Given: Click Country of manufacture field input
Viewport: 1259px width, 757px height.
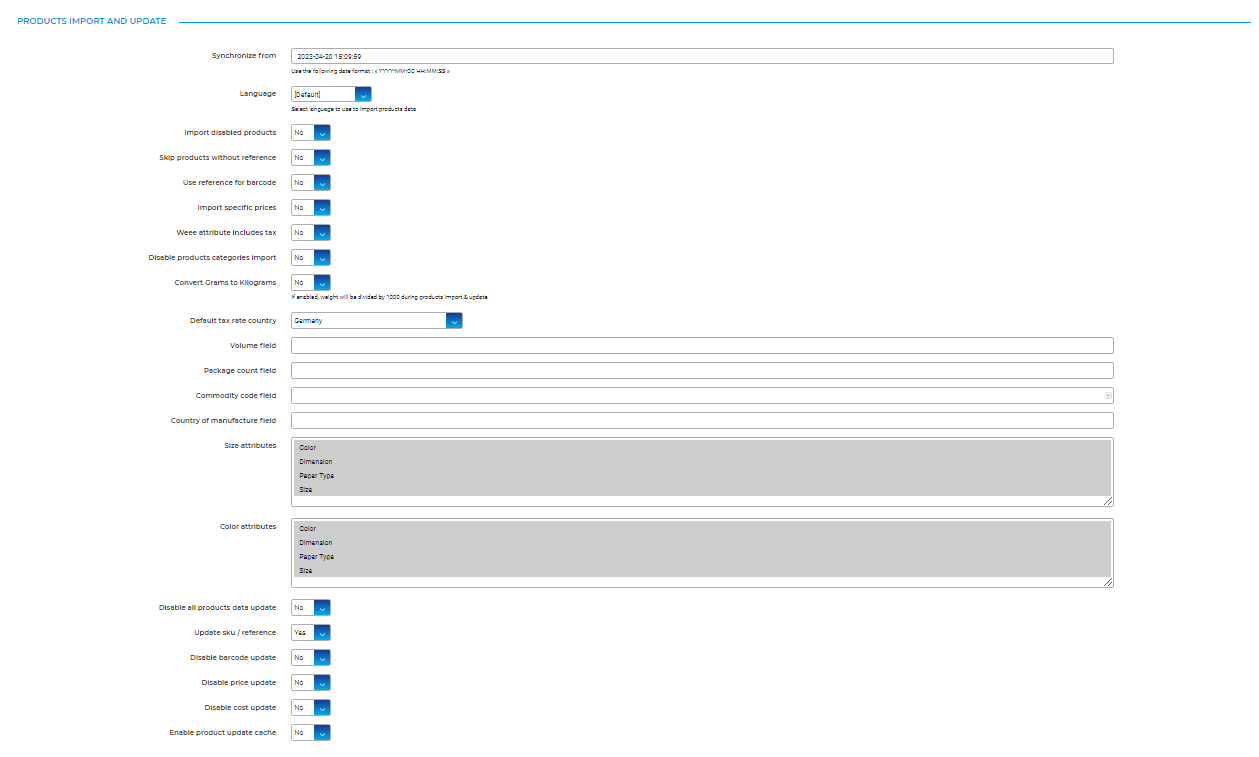Looking at the screenshot, I should tap(700, 421).
